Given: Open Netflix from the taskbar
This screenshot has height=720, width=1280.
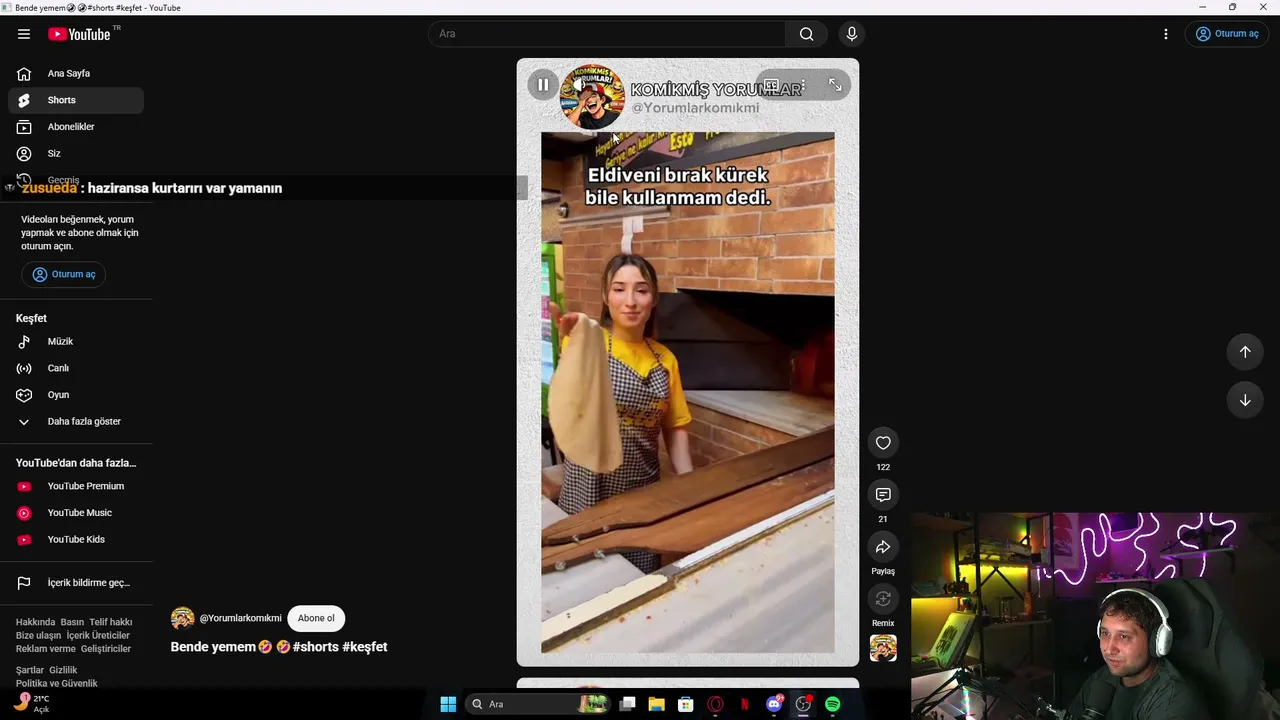Looking at the screenshot, I should pos(744,704).
